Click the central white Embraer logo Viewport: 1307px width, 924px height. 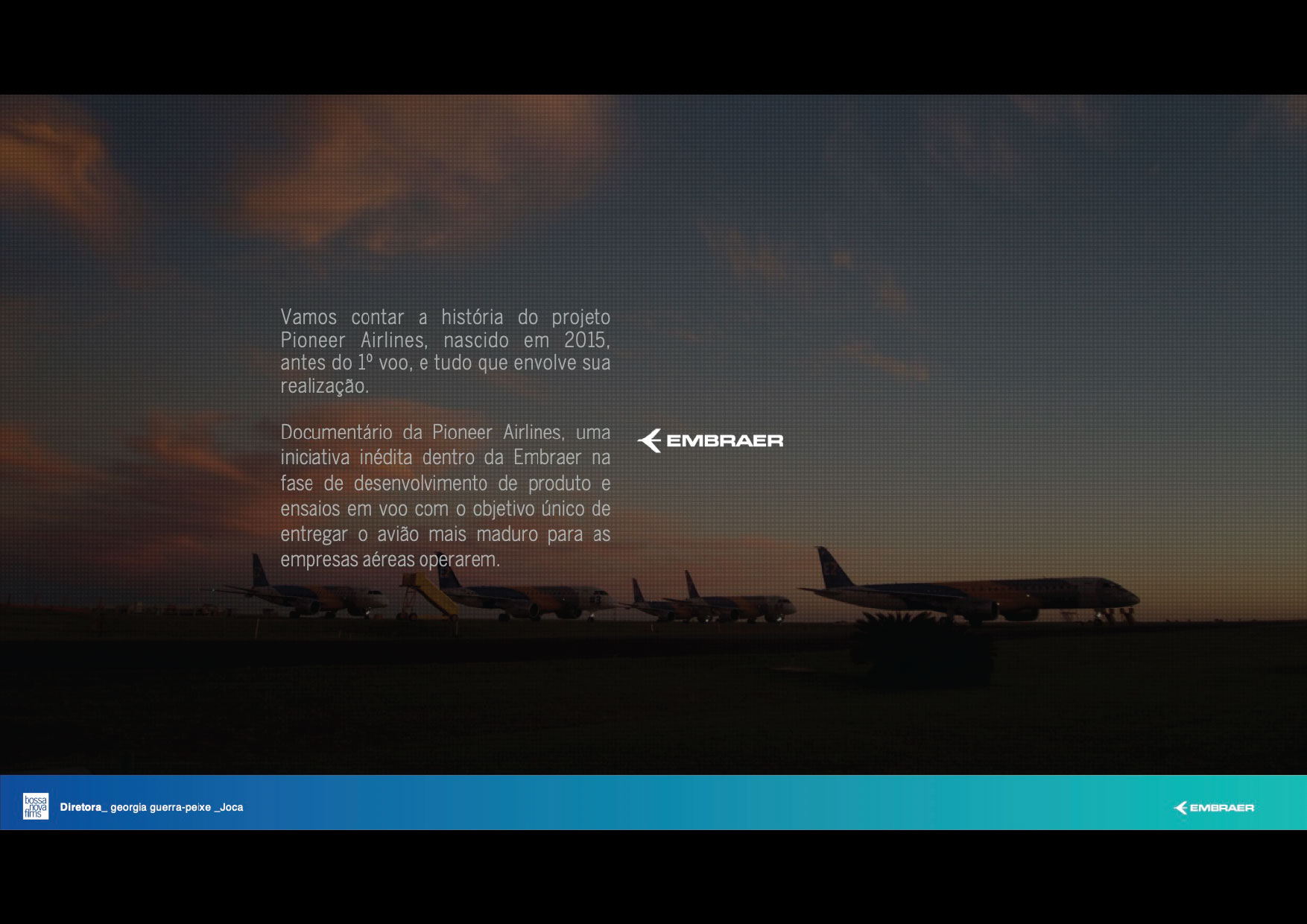(x=710, y=440)
